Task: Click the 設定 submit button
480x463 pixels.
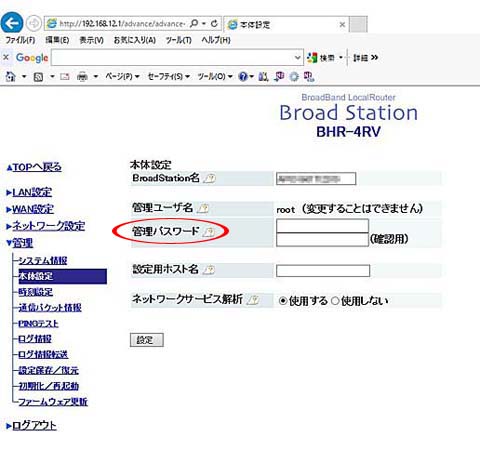Action: pyautogui.click(x=147, y=340)
